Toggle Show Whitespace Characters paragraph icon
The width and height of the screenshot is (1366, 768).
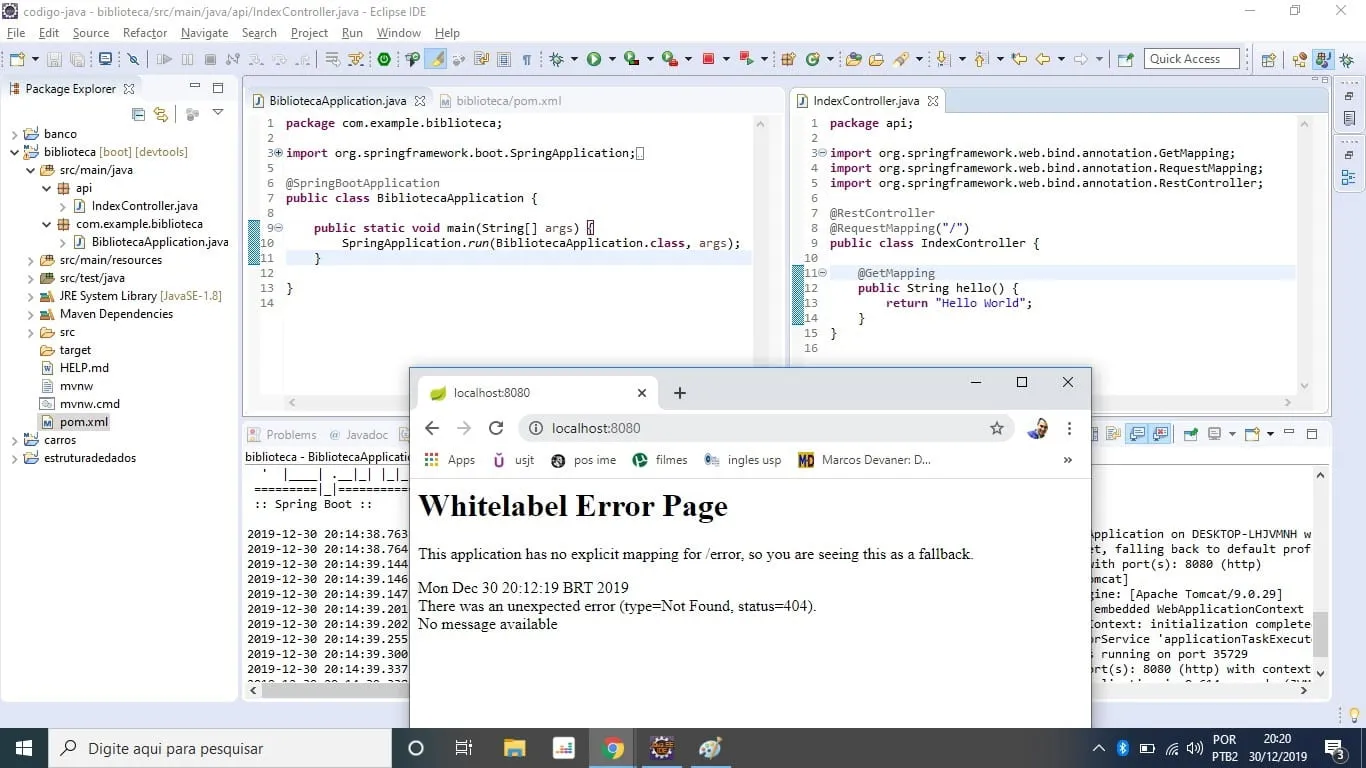coord(526,59)
